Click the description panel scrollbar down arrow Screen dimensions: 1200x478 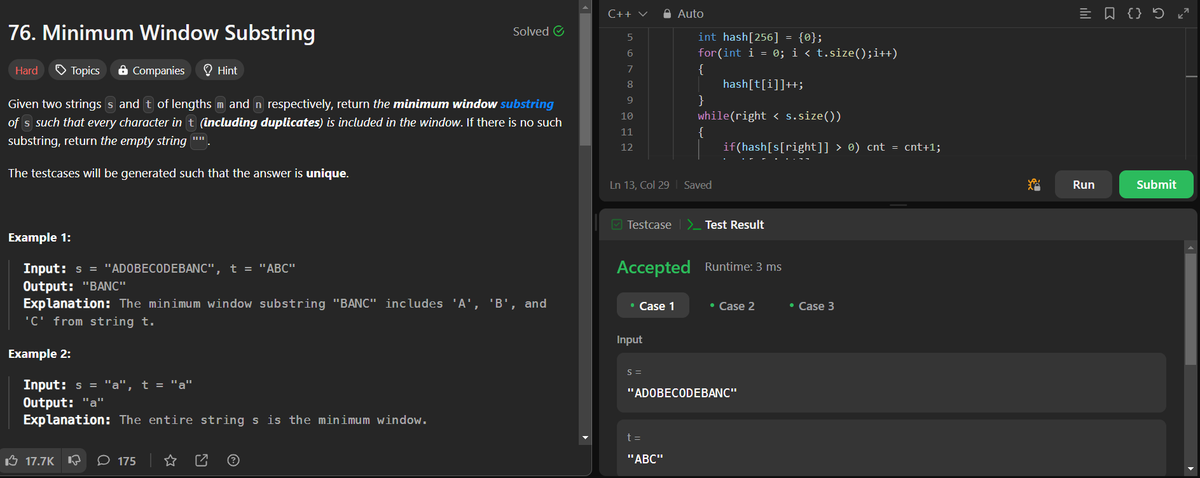point(586,439)
